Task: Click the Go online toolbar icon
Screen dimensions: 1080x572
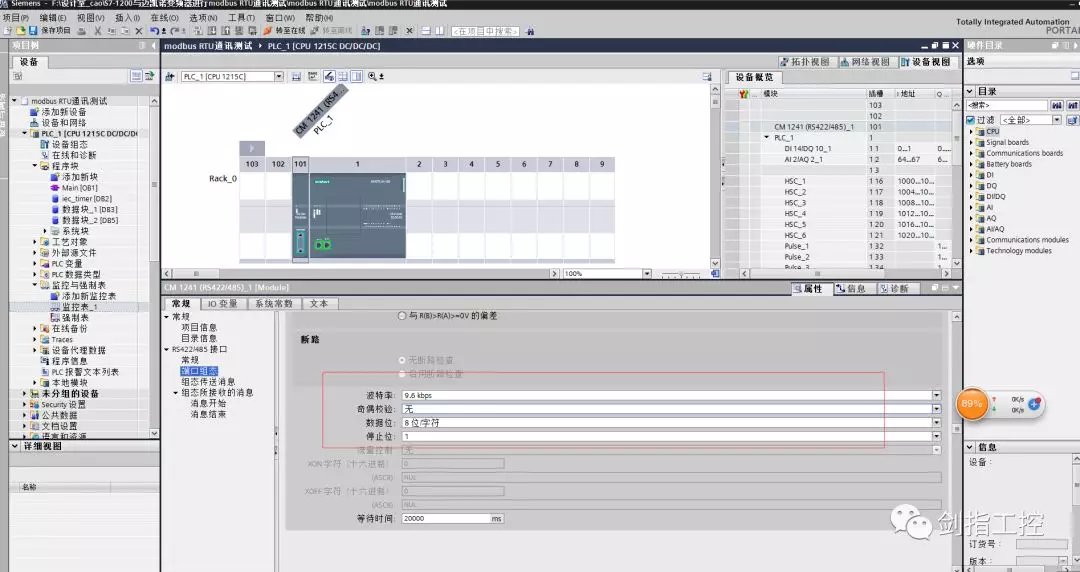Action: (269, 31)
